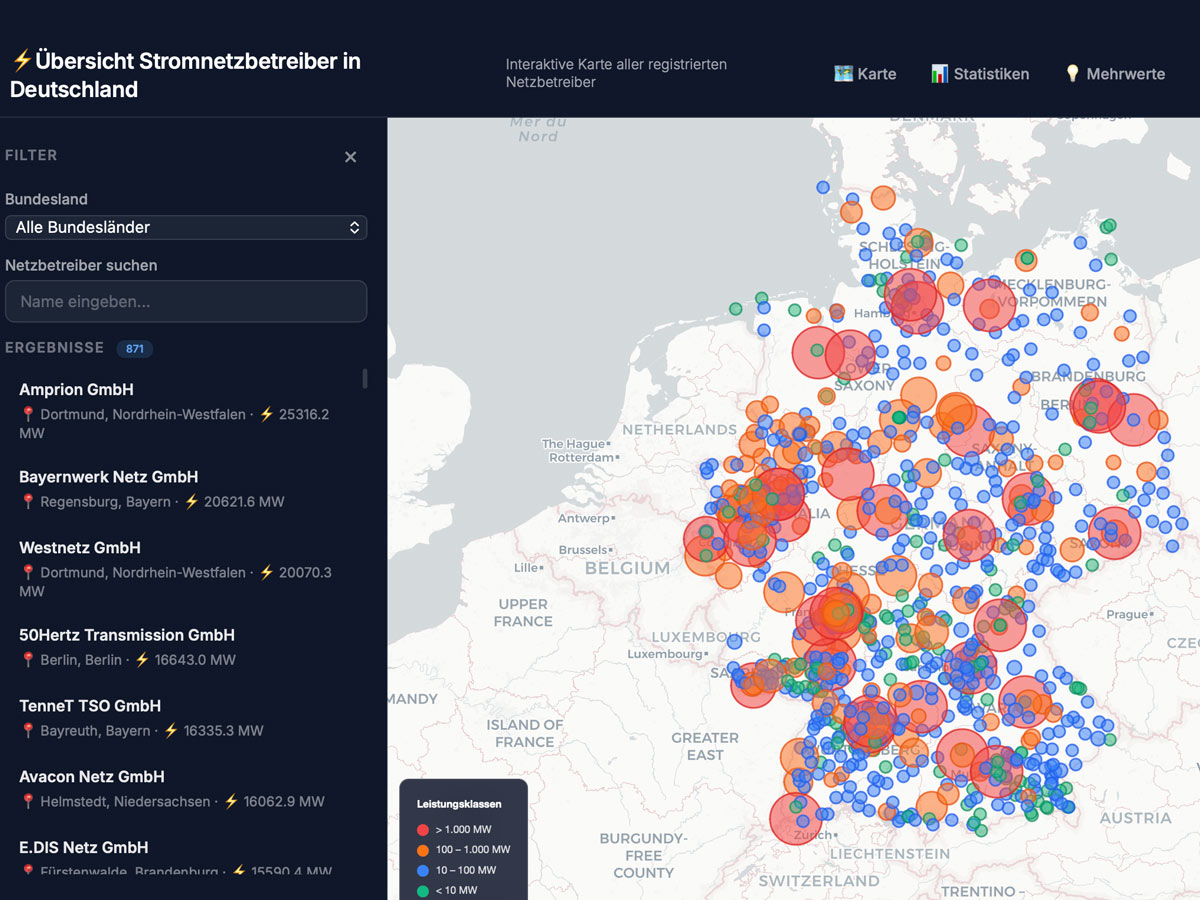Select Avacon Netz GmbH result

click(186, 789)
